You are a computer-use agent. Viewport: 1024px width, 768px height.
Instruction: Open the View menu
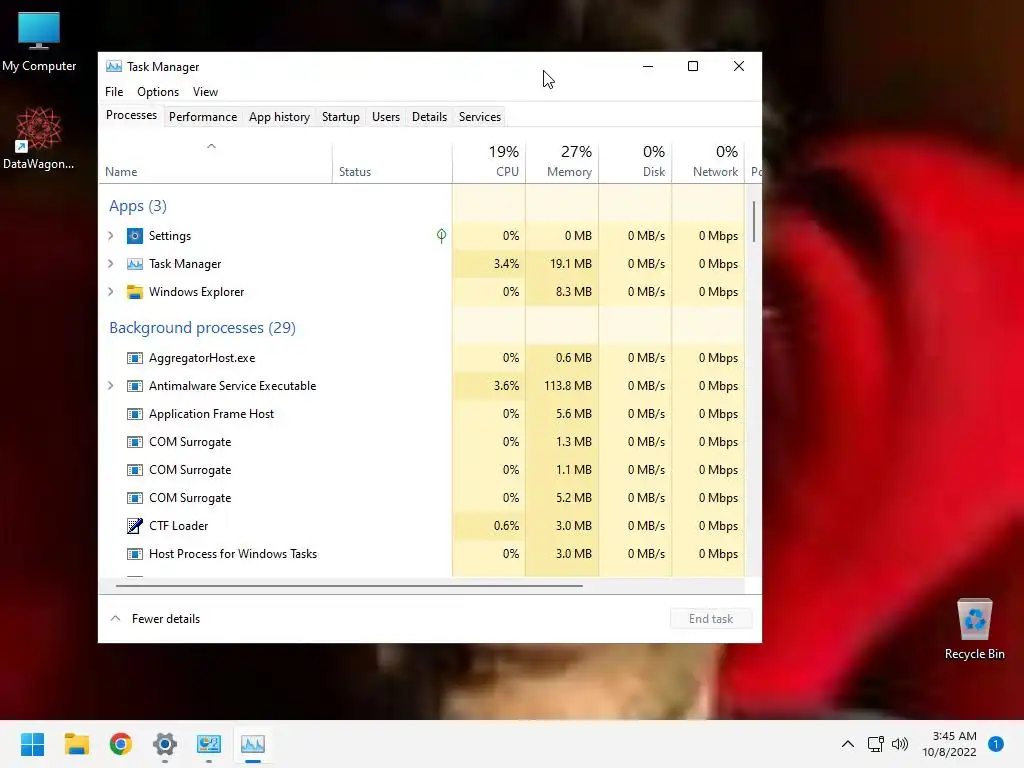pyautogui.click(x=205, y=92)
